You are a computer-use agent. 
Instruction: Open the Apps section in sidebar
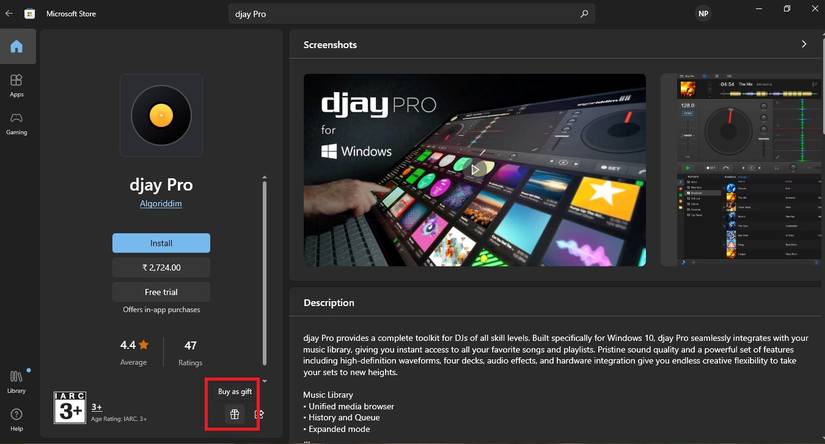(x=17, y=85)
